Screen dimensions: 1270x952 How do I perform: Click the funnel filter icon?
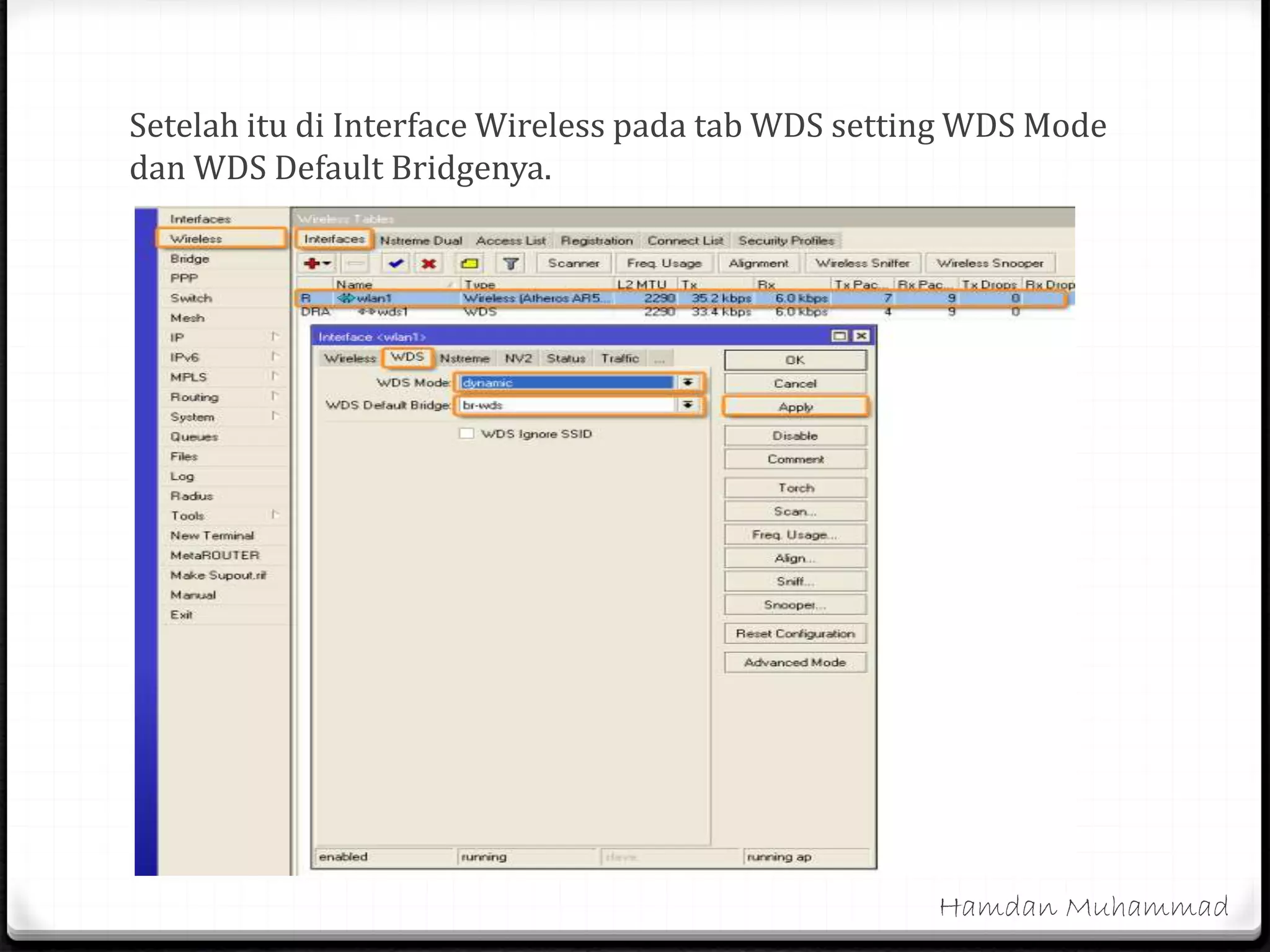[x=510, y=263]
